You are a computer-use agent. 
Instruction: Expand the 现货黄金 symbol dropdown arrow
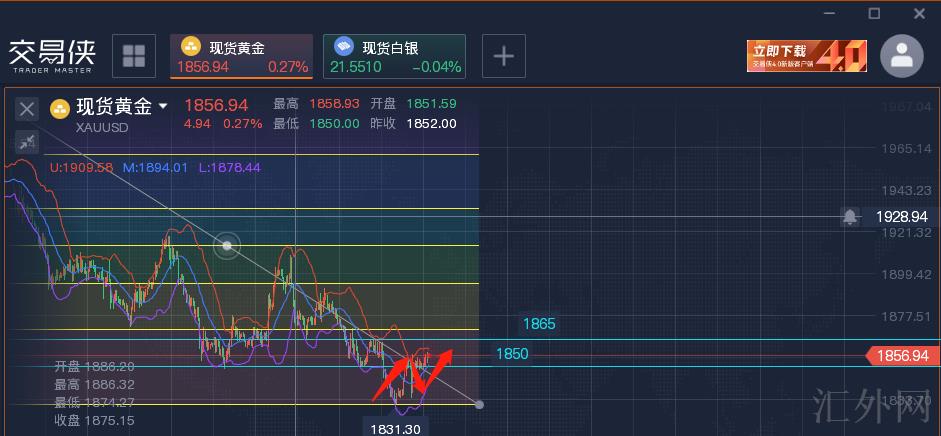[x=163, y=107]
